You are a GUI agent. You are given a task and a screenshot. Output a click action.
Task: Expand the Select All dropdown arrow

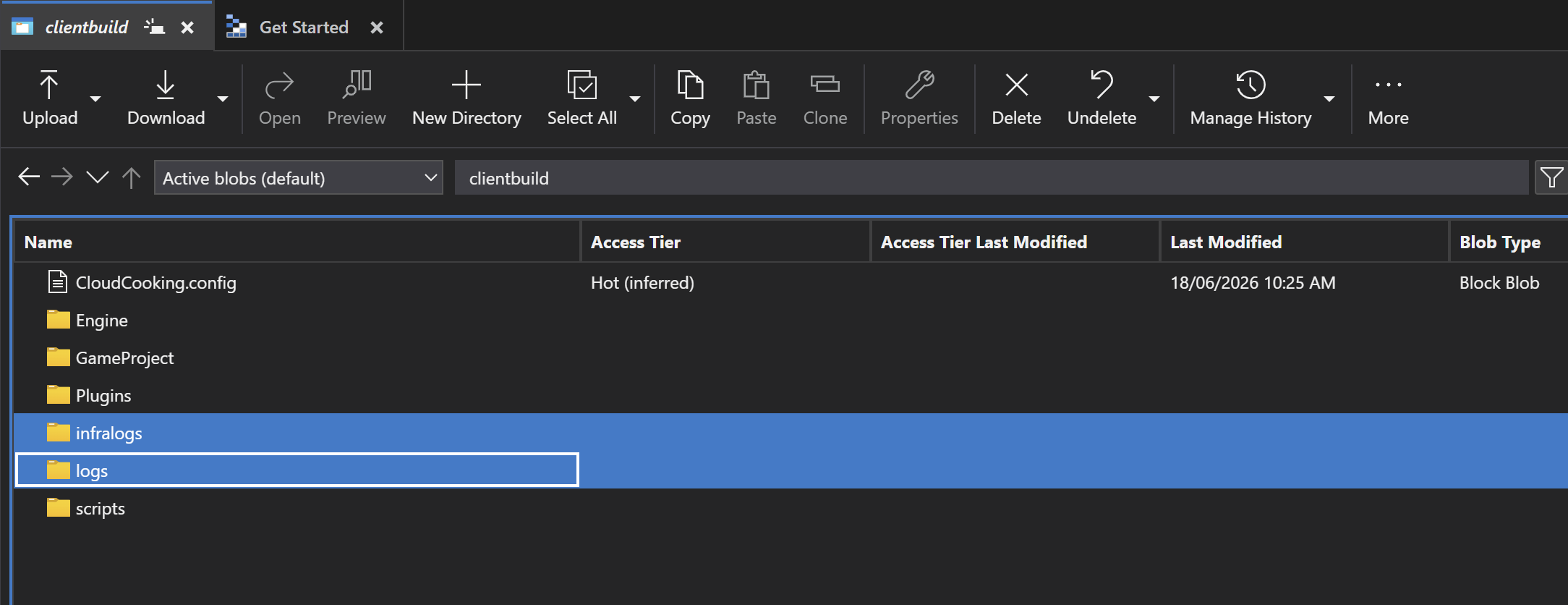point(635,98)
